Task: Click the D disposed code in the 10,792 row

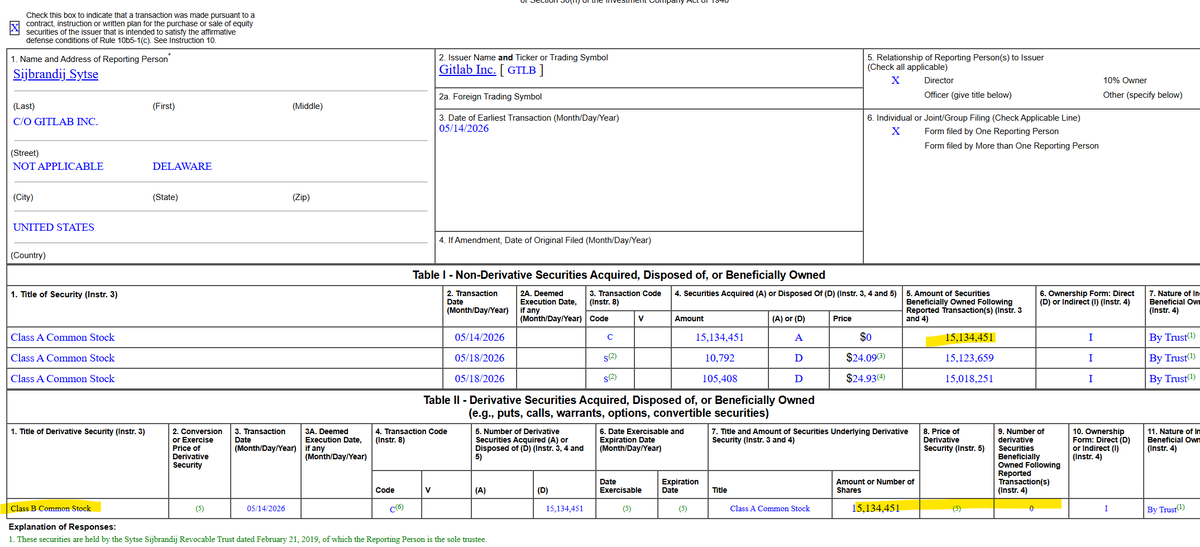Action: pyautogui.click(x=797, y=358)
